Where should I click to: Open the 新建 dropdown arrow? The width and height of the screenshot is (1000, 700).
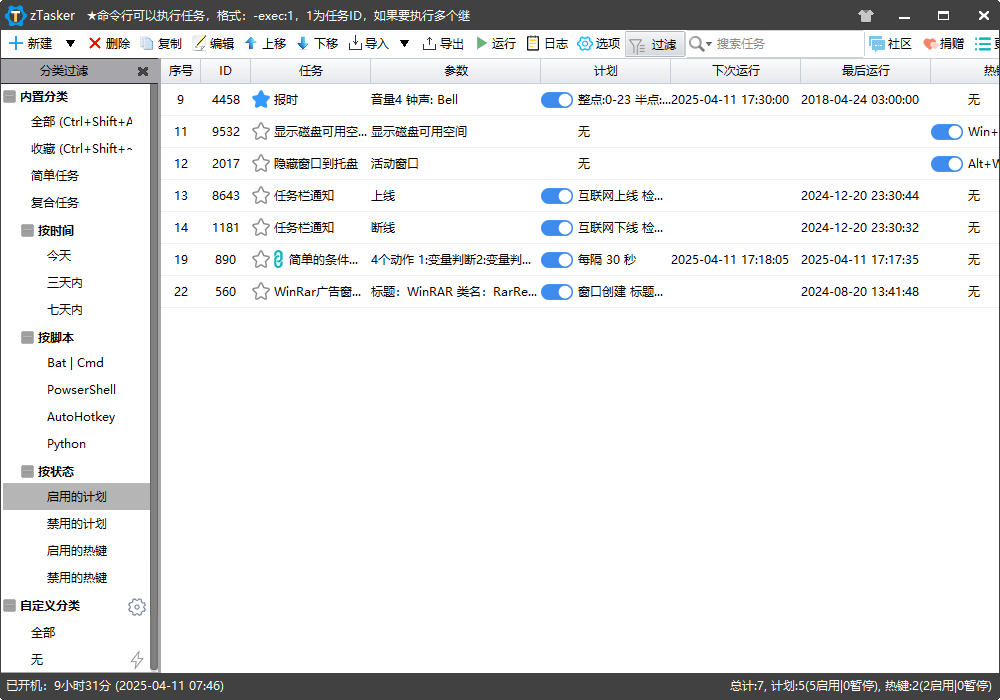click(x=68, y=44)
